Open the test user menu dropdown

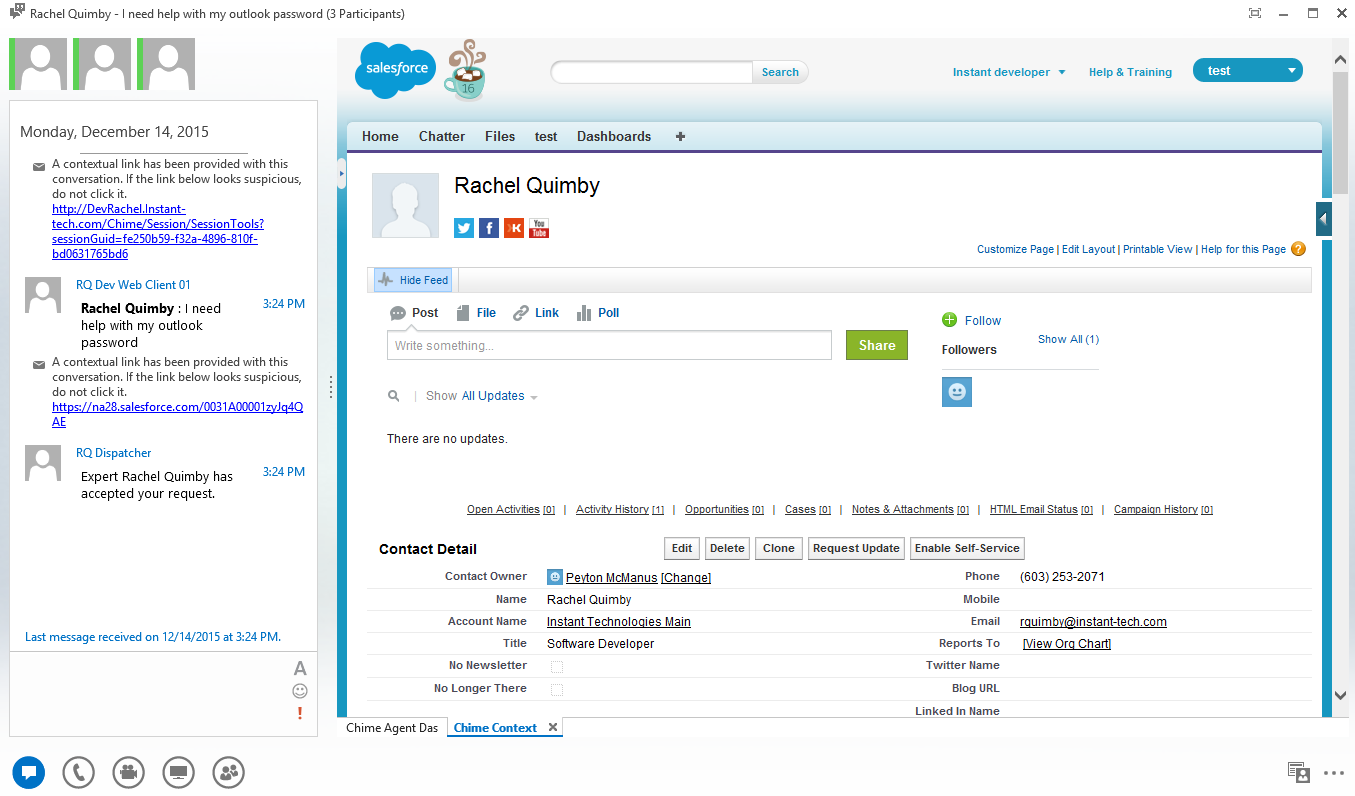tap(1248, 70)
